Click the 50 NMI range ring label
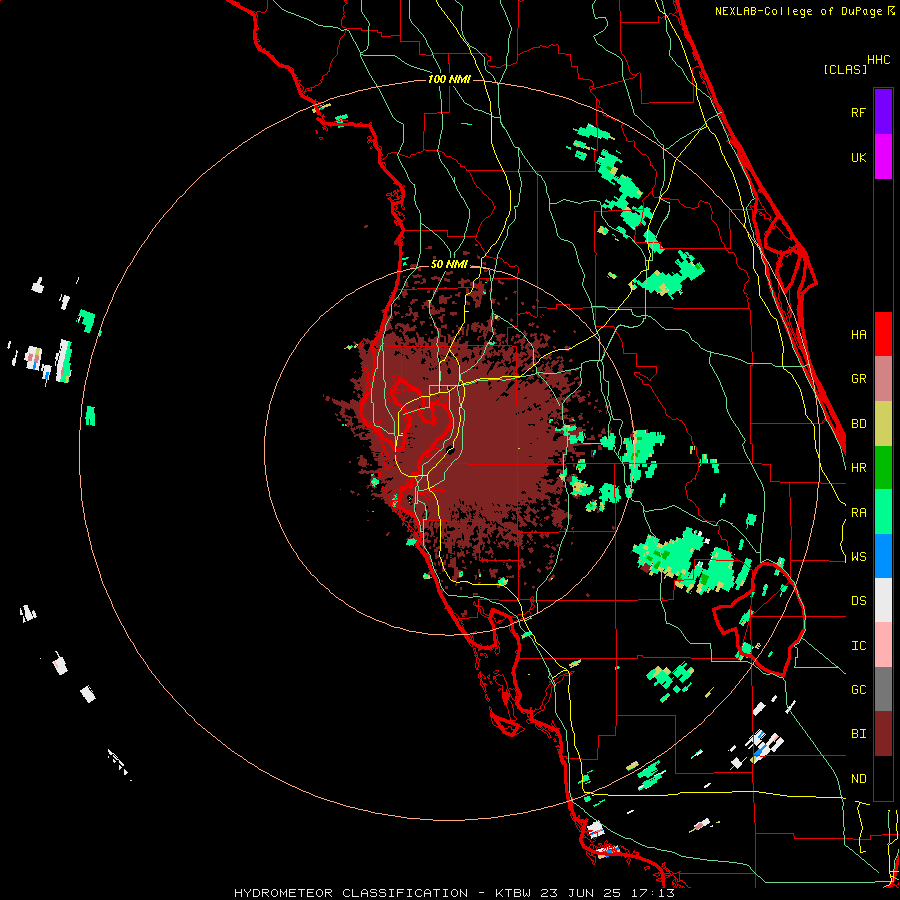This screenshot has height=900, width=900. 449,264
